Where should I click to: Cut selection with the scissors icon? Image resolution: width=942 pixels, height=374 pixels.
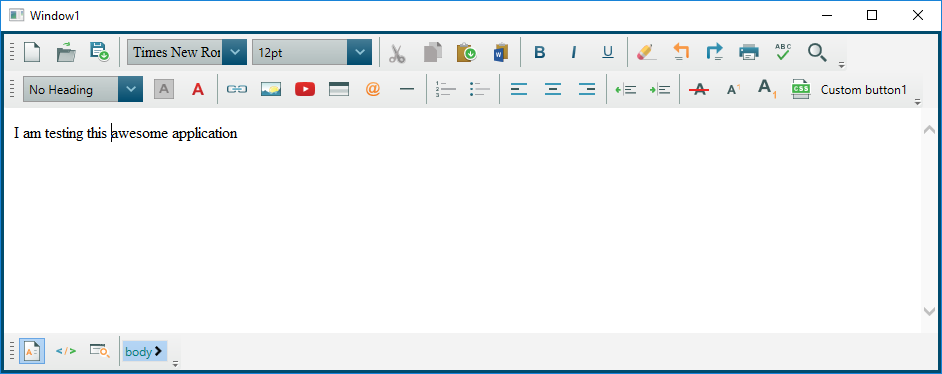pos(397,53)
